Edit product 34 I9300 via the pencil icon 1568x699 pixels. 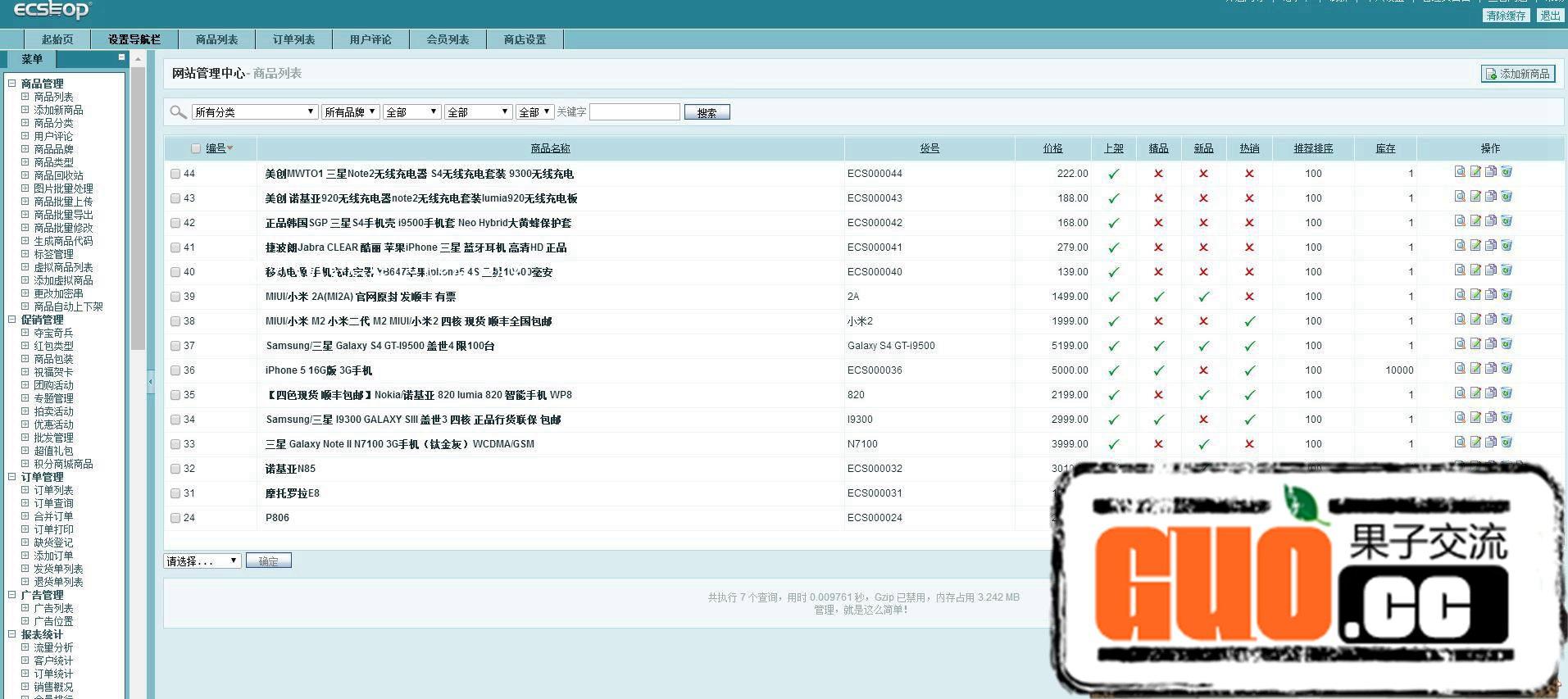click(1475, 418)
